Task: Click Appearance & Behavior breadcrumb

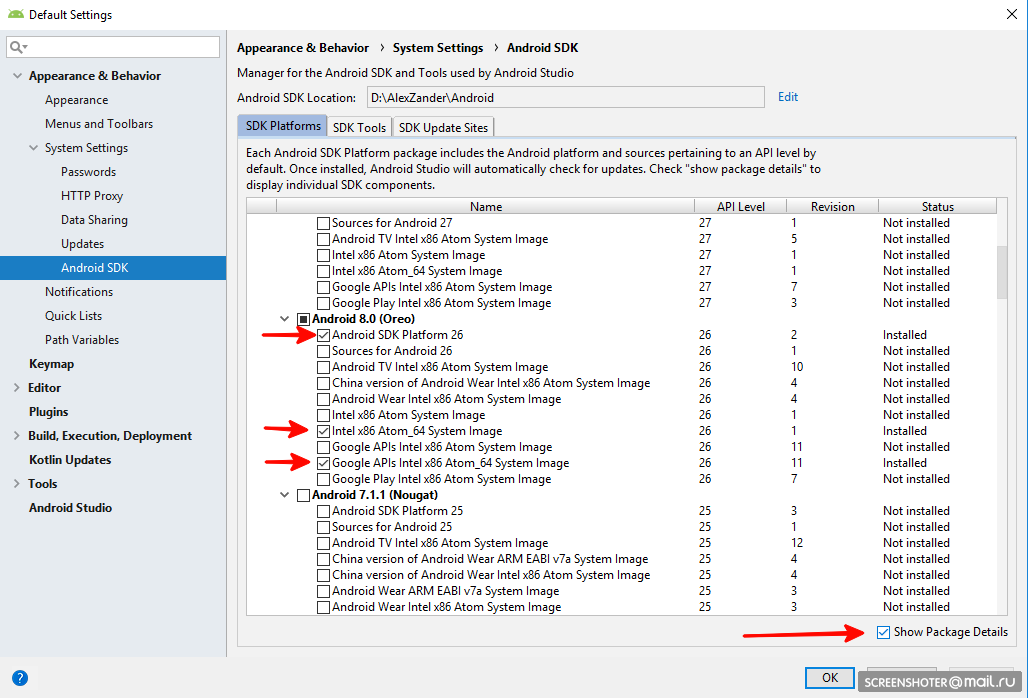Action: pyautogui.click(x=303, y=48)
